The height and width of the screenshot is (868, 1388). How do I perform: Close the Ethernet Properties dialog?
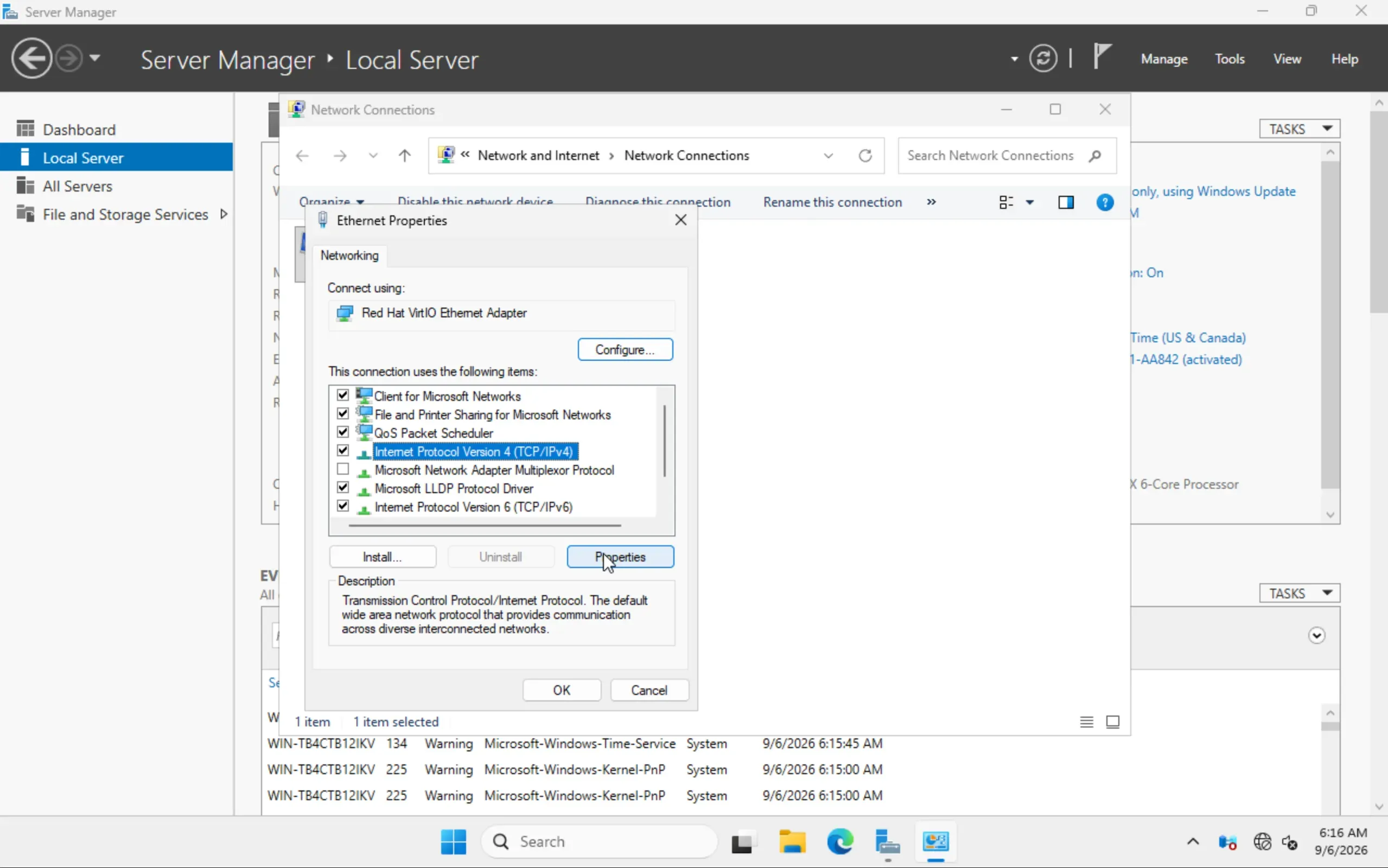[681, 220]
